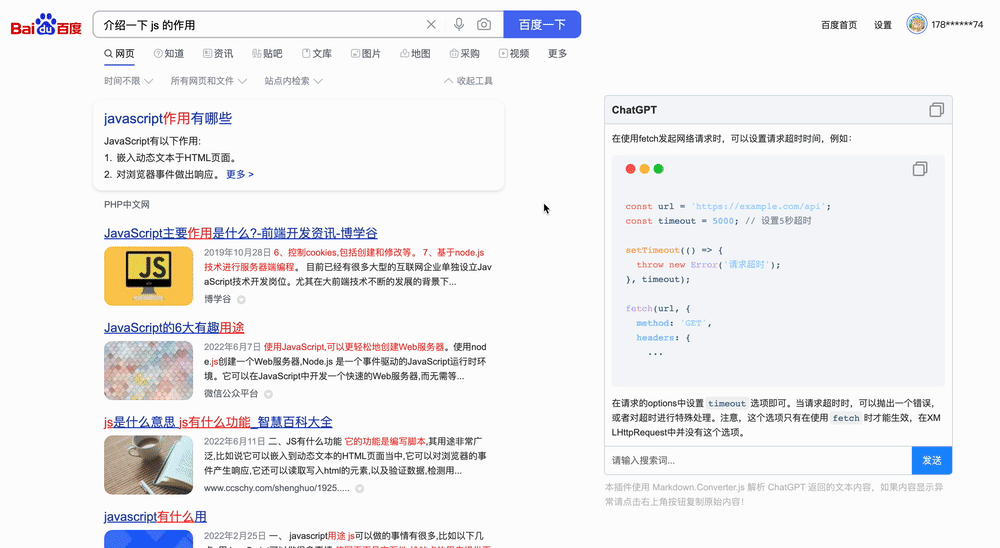The image size is (1000, 548).
Task: Click the yellow JS monitor thumbnail
Action: click(x=149, y=276)
